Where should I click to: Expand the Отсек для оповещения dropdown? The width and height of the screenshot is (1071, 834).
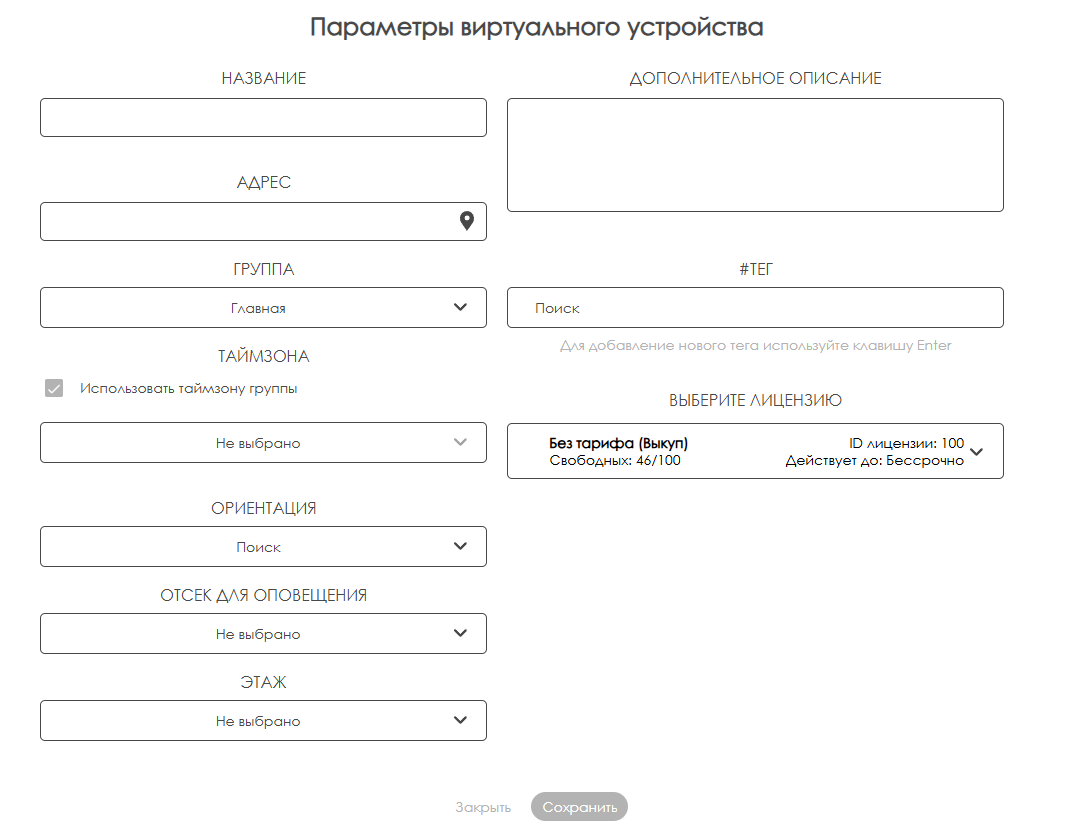coord(258,634)
